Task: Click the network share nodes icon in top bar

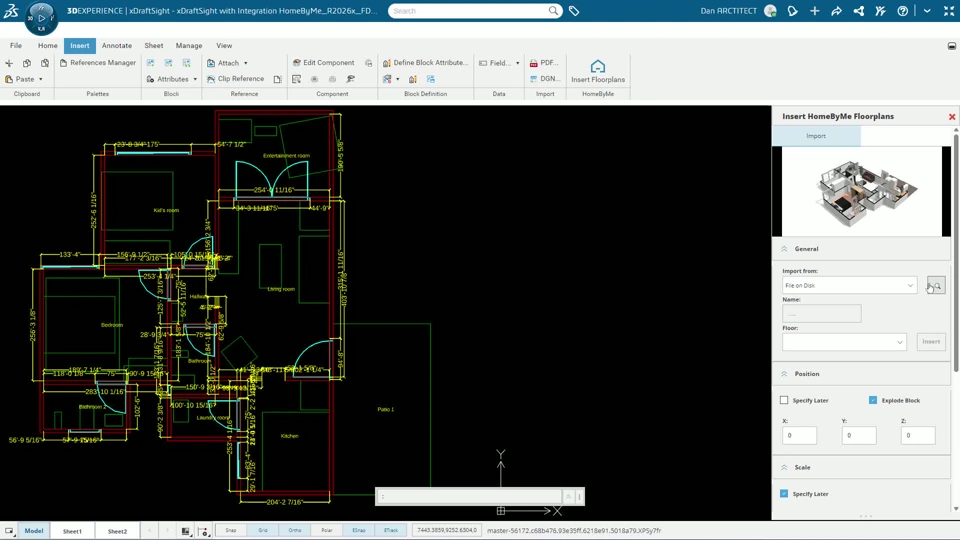Action: click(858, 11)
